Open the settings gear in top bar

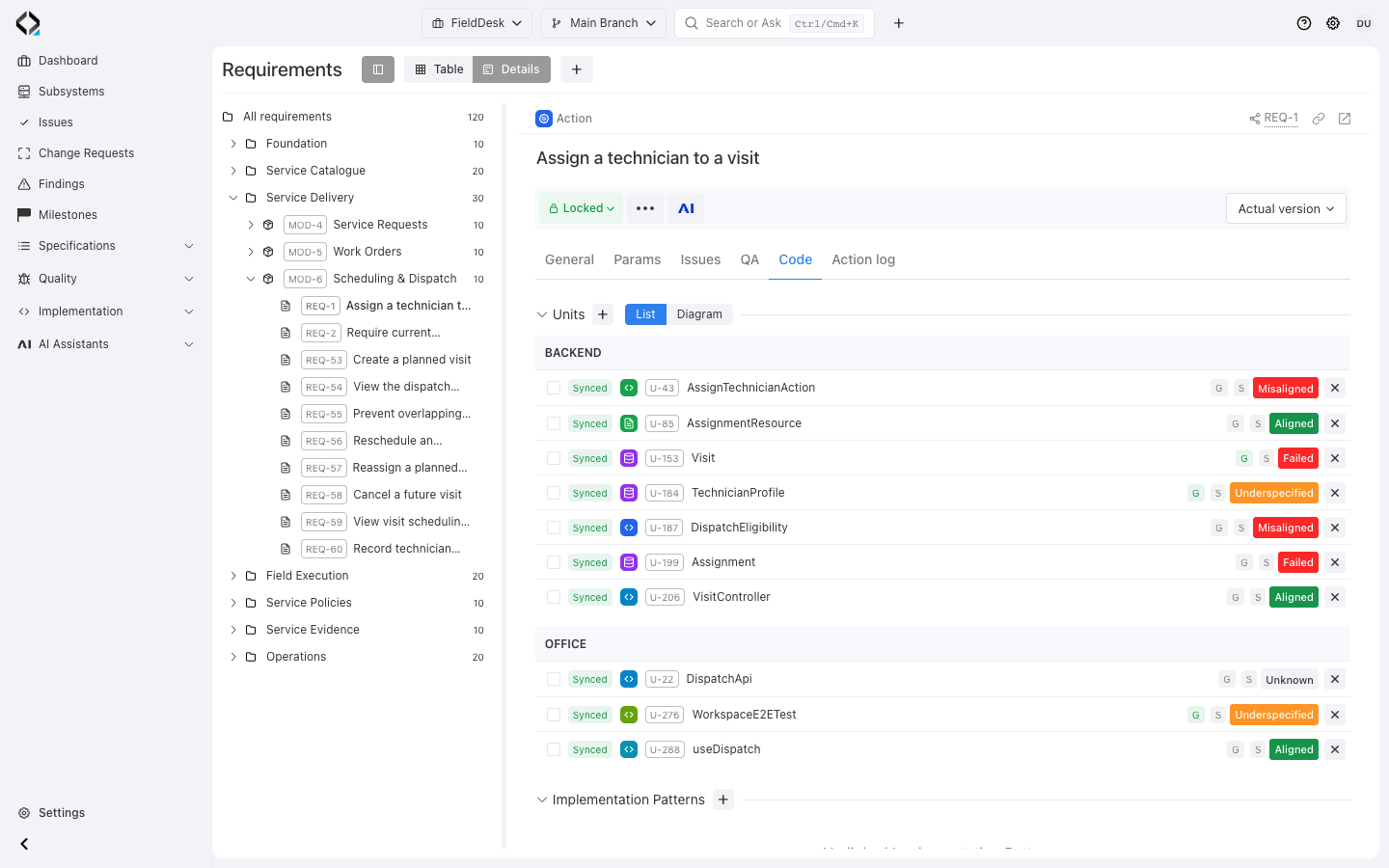[x=1333, y=23]
